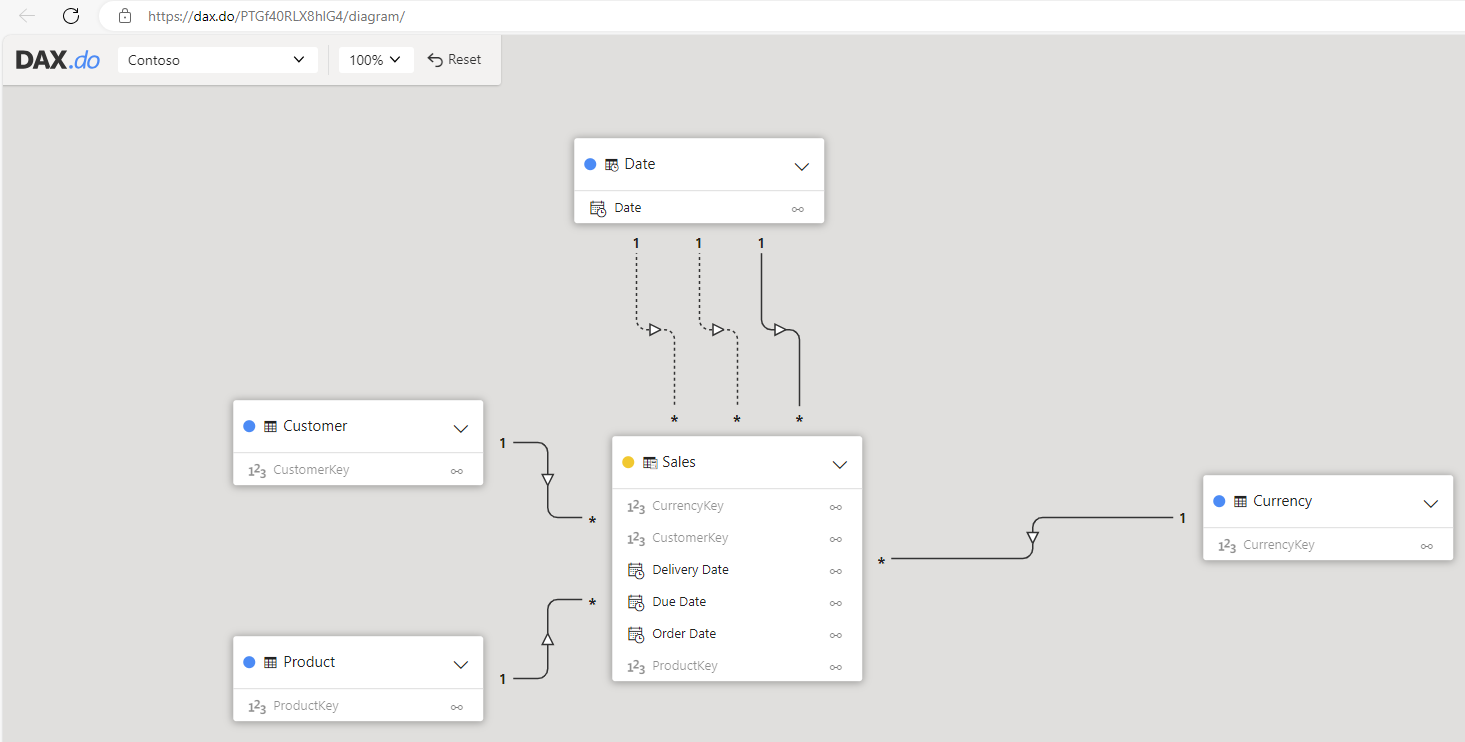Select the Order Date column
This screenshot has width=1465, height=742.
pos(736,634)
